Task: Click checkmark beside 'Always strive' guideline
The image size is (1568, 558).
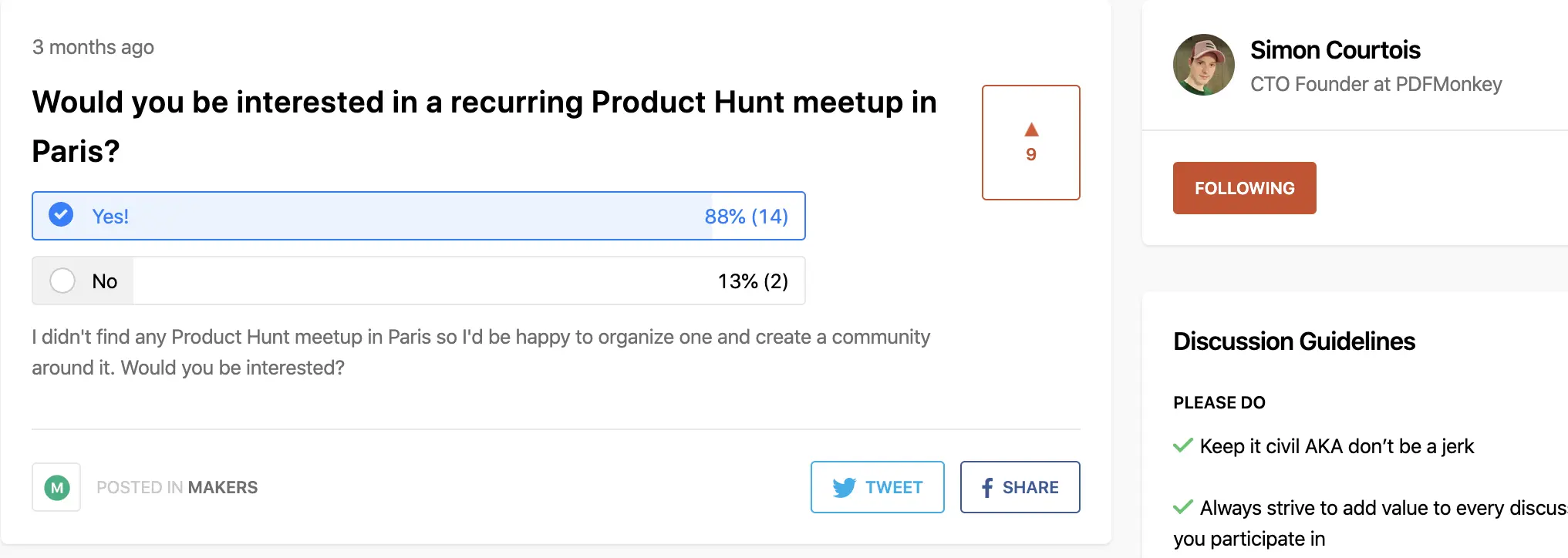Action: tap(1182, 507)
